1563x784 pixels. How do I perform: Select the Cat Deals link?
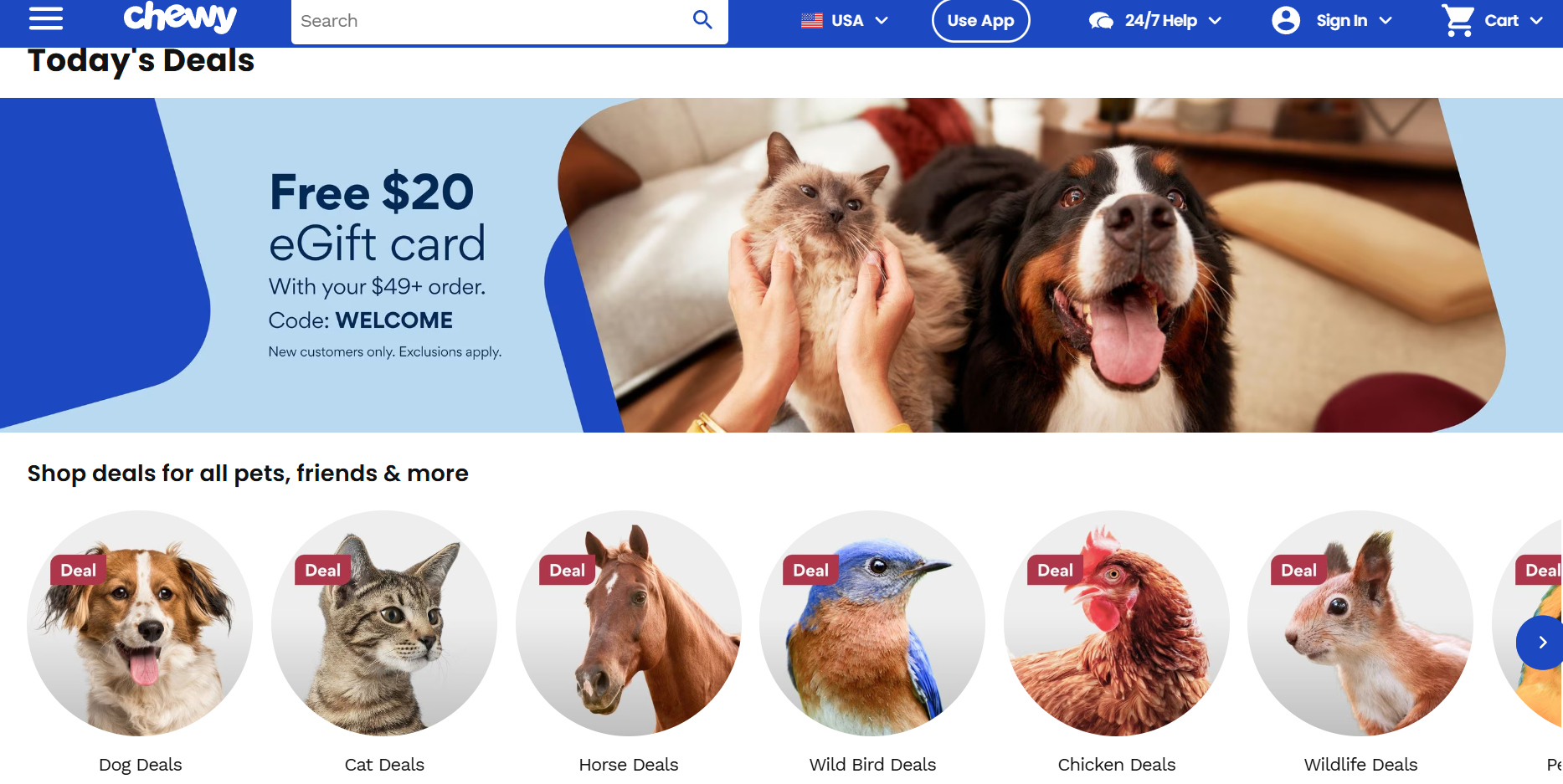click(384, 765)
